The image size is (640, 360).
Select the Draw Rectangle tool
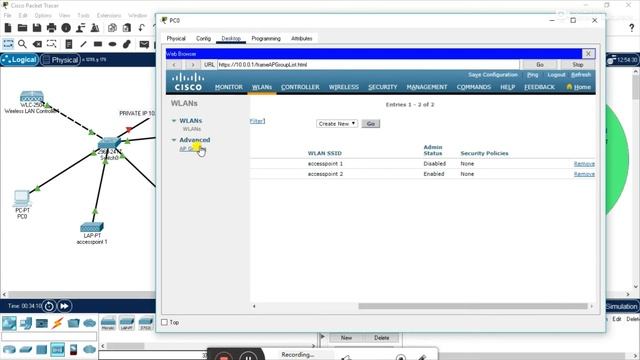[x=98, y=44]
